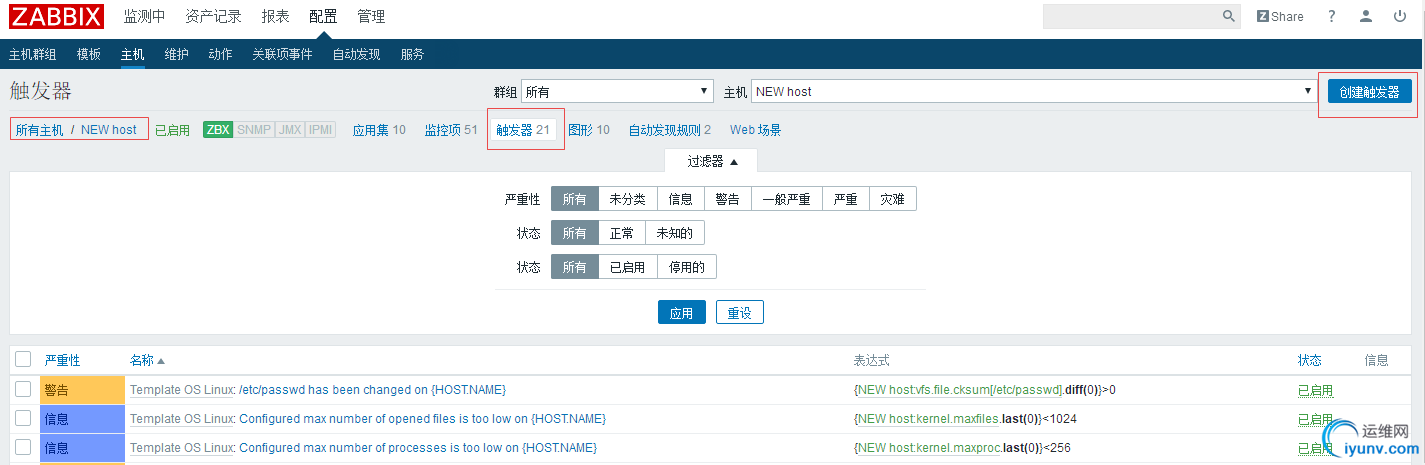Click the IPMI availability badge
This screenshot has height=465, width=1425.
pos(321,130)
